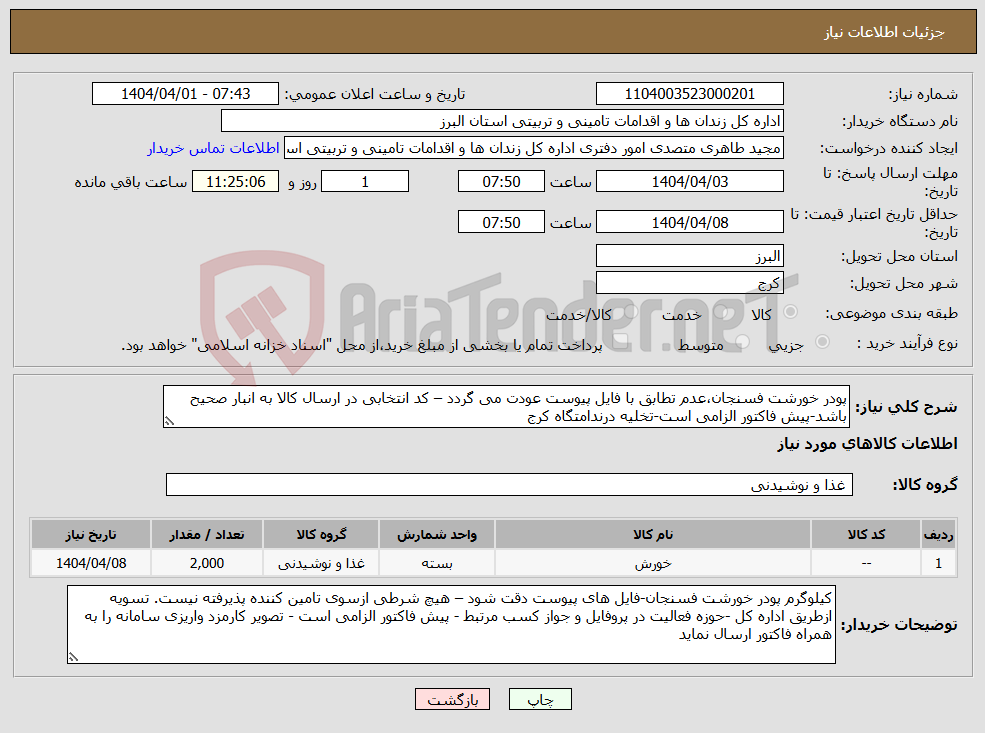Viewport: 985px width, 733px height.
Task: Click the واحد شمارش column header
Action: 437,535
